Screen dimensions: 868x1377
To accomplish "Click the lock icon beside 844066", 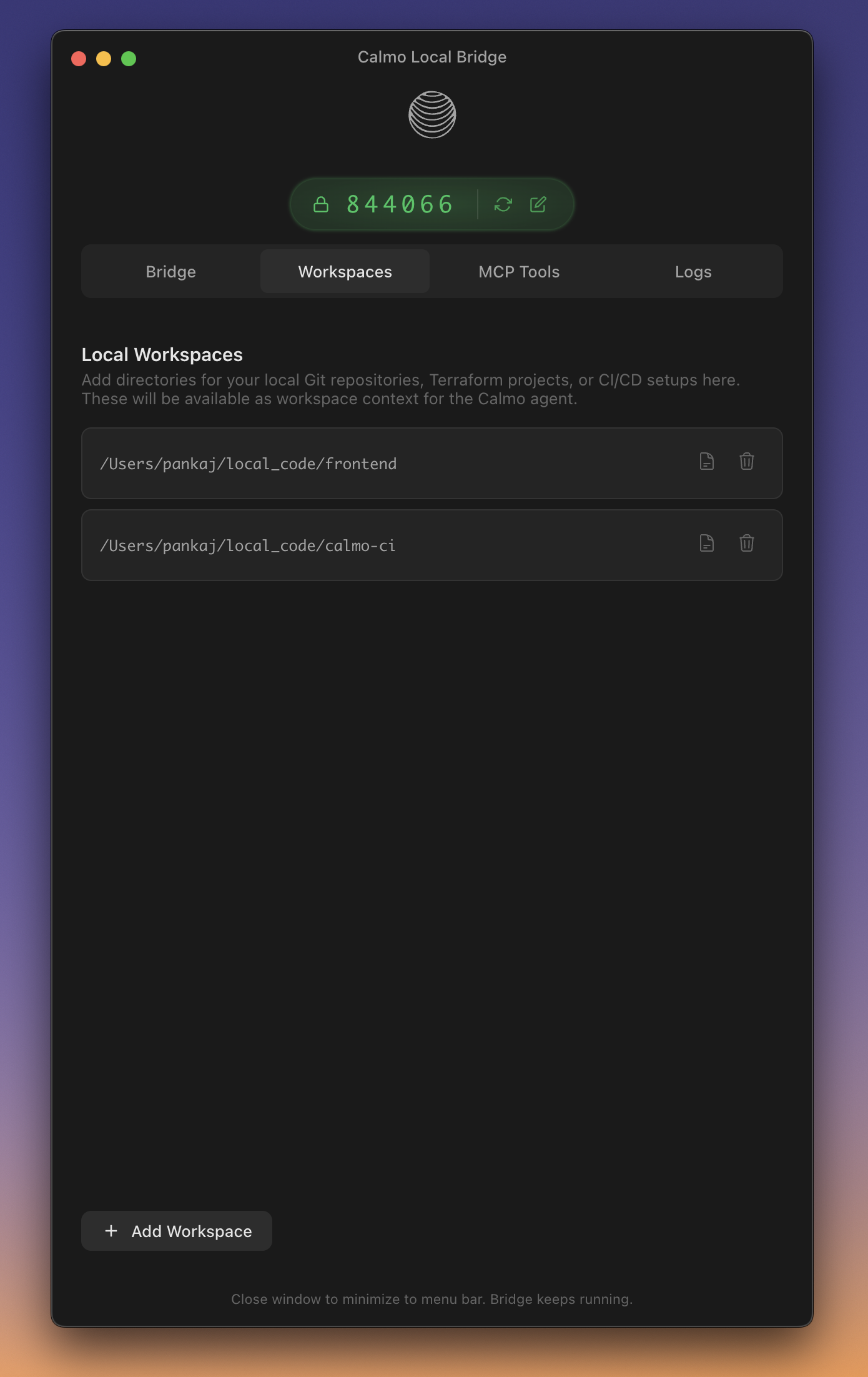I will pyautogui.click(x=321, y=204).
